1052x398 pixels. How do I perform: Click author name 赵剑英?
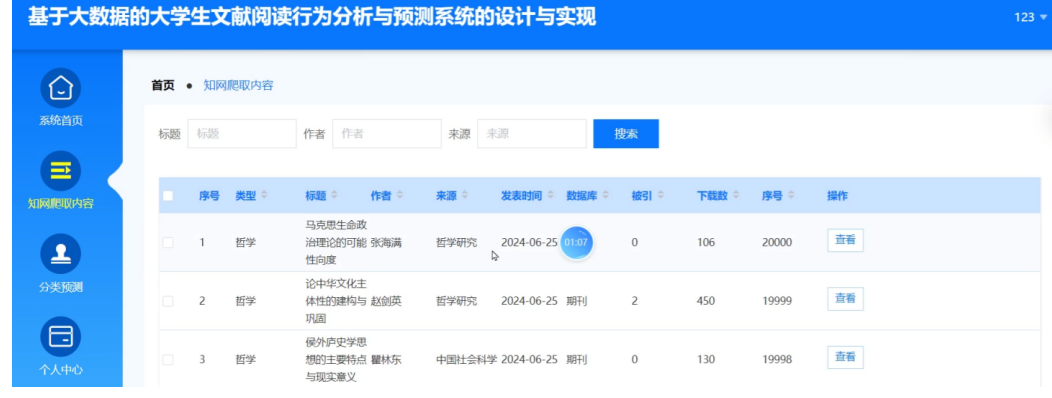point(386,301)
